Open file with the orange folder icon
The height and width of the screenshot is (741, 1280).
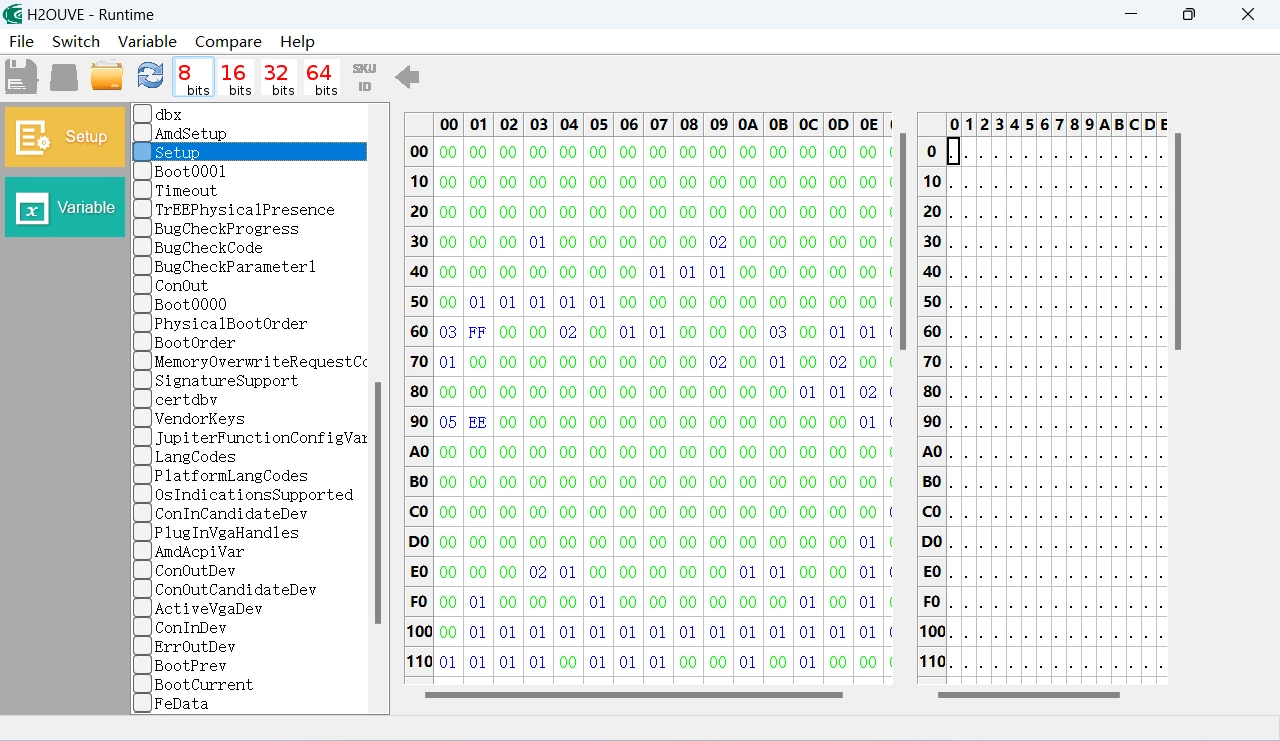107,77
